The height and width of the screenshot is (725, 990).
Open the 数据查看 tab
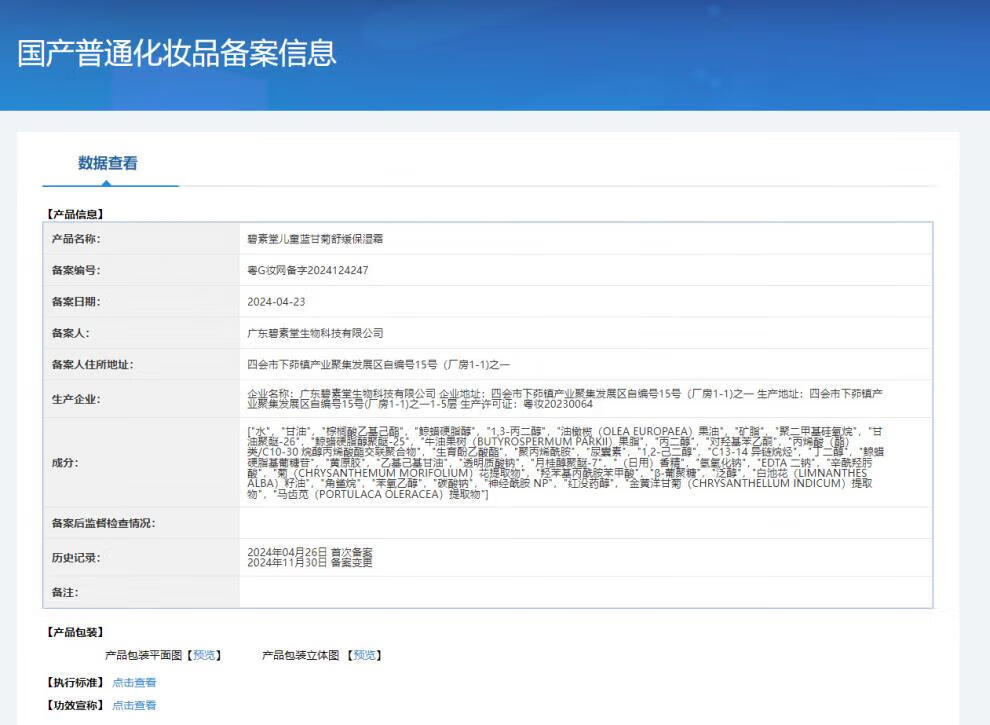coord(108,164)
